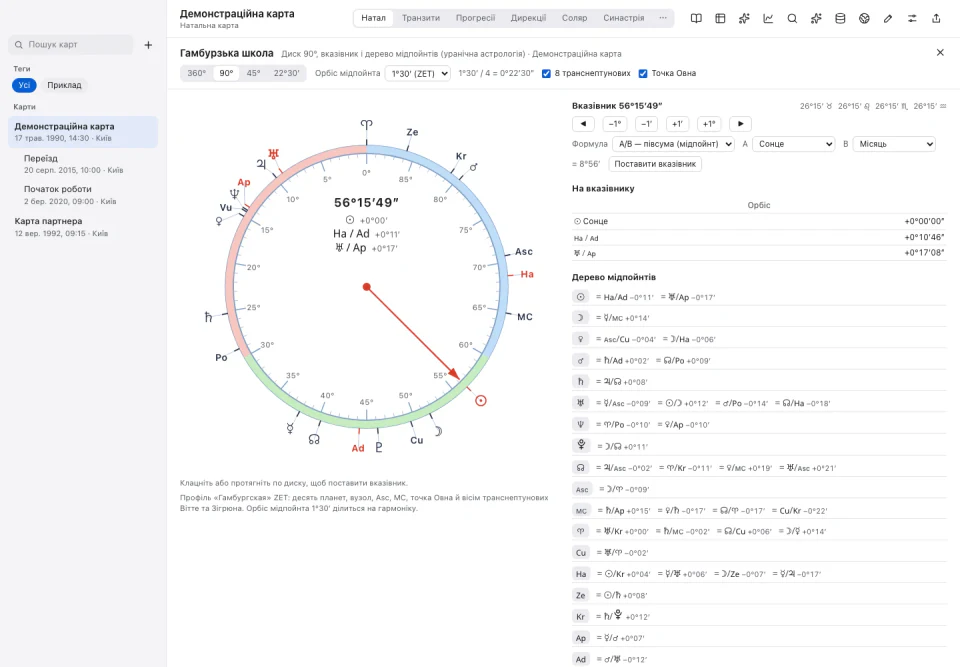
Task: Open the line chart graph icon
Action: coord(768,18)
